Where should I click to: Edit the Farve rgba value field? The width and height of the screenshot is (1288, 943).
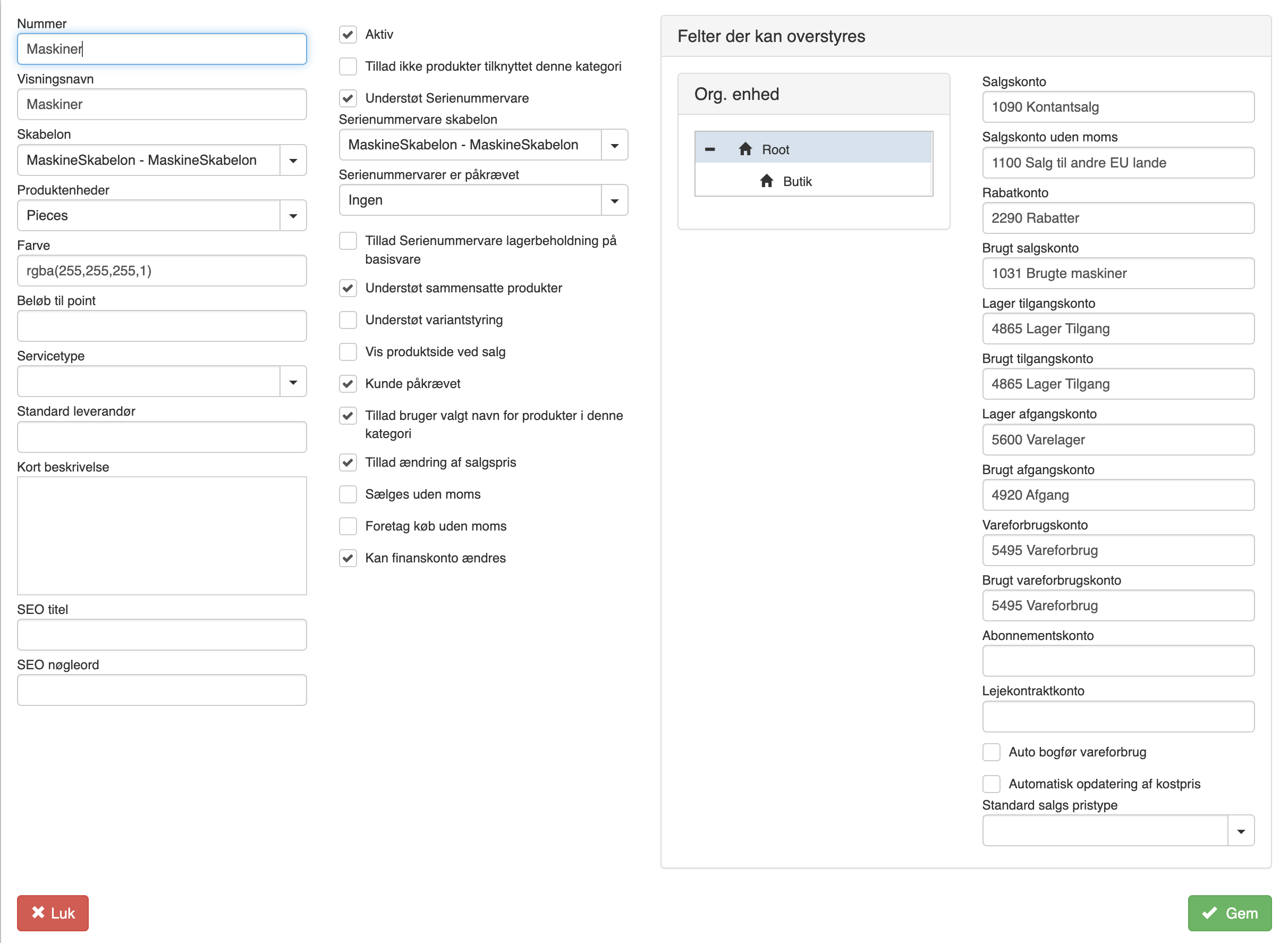[162, 271]
